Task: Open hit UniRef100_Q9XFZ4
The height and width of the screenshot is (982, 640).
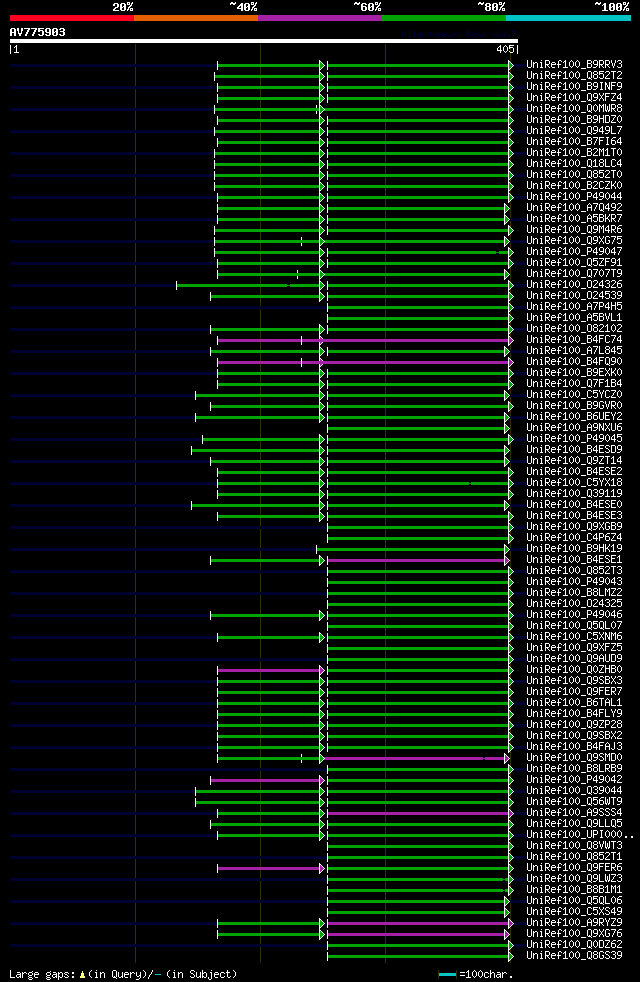Action: point(574,98)
